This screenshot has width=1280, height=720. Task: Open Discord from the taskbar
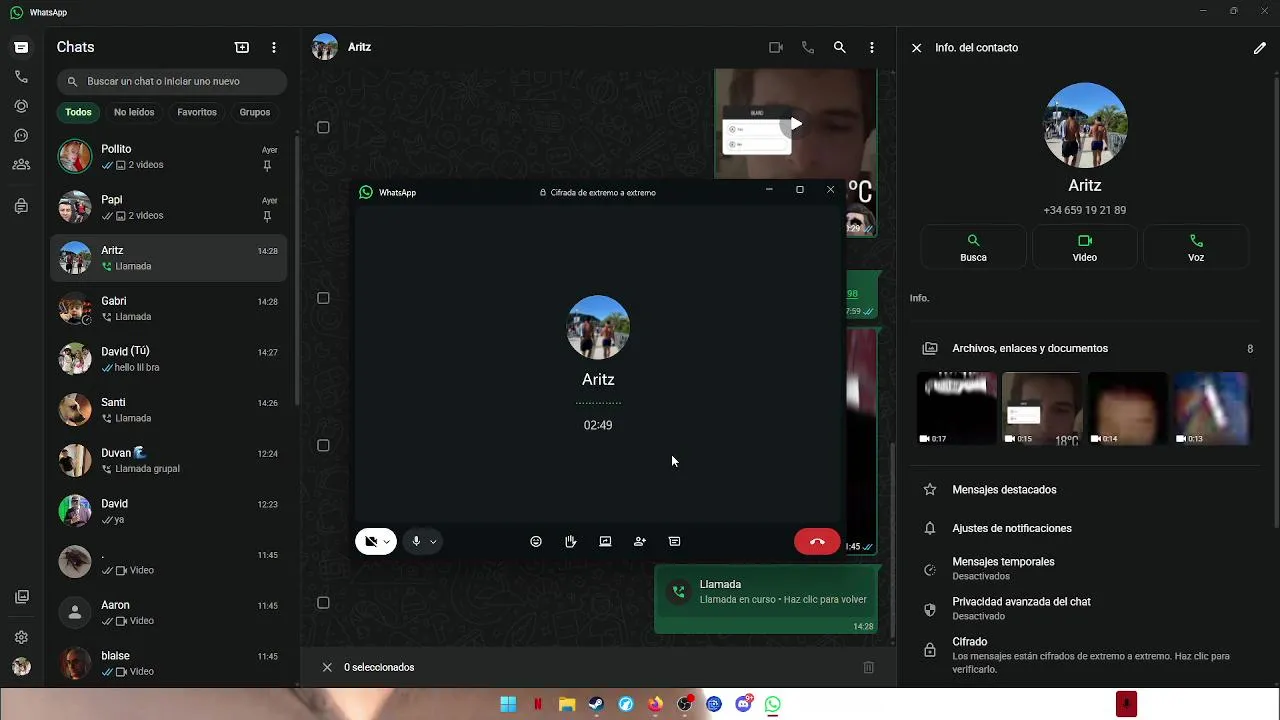coord(743,704)
